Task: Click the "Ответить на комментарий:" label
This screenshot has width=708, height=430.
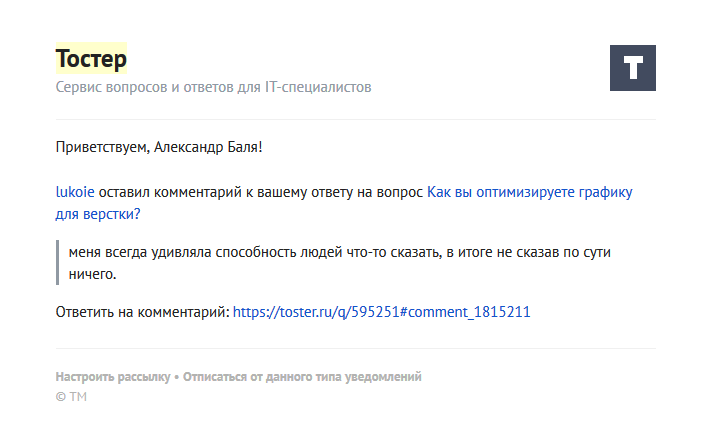Action: [142, 312]
